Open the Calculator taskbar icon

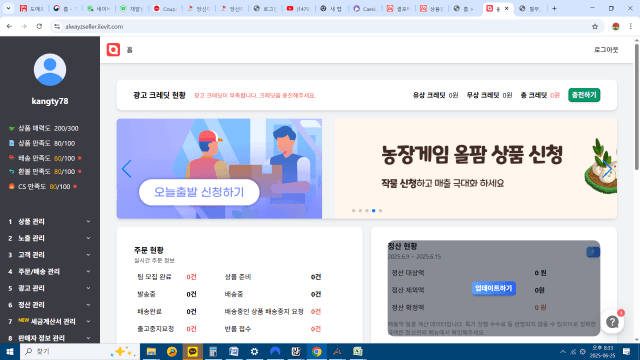(x=213, y=351)
